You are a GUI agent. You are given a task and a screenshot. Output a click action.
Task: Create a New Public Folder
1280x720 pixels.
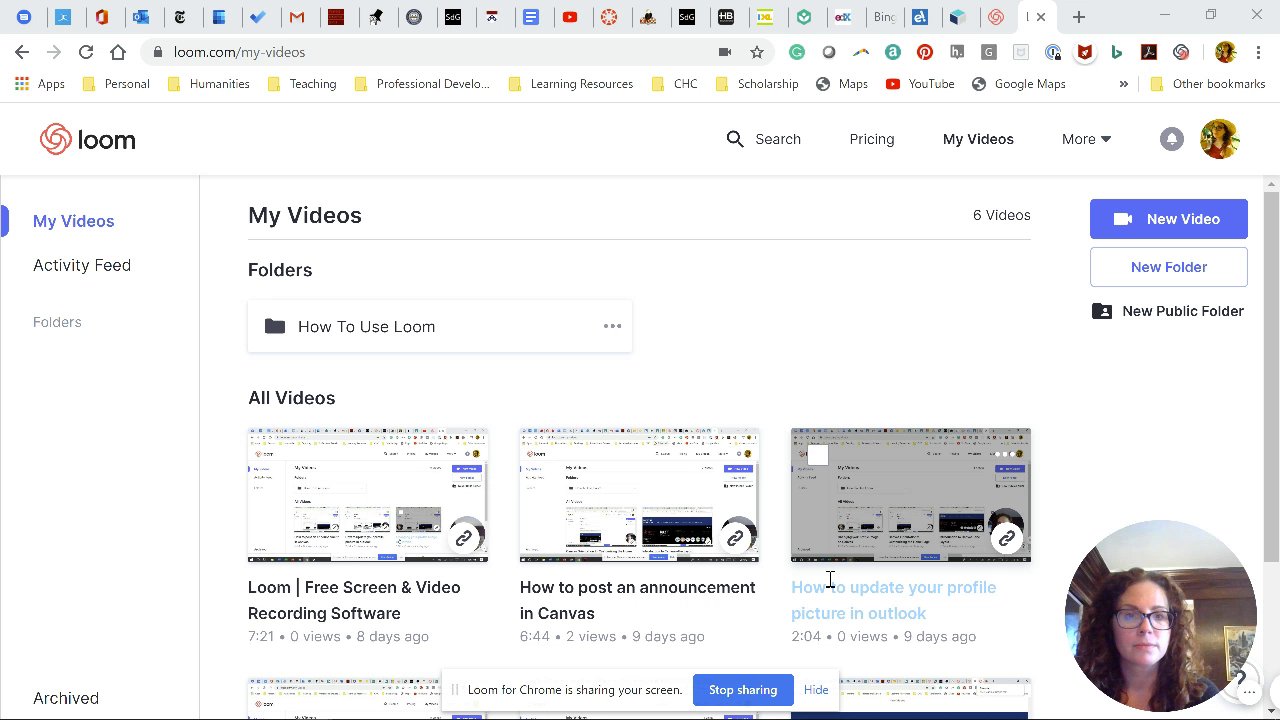click(x=1169, y=311)
